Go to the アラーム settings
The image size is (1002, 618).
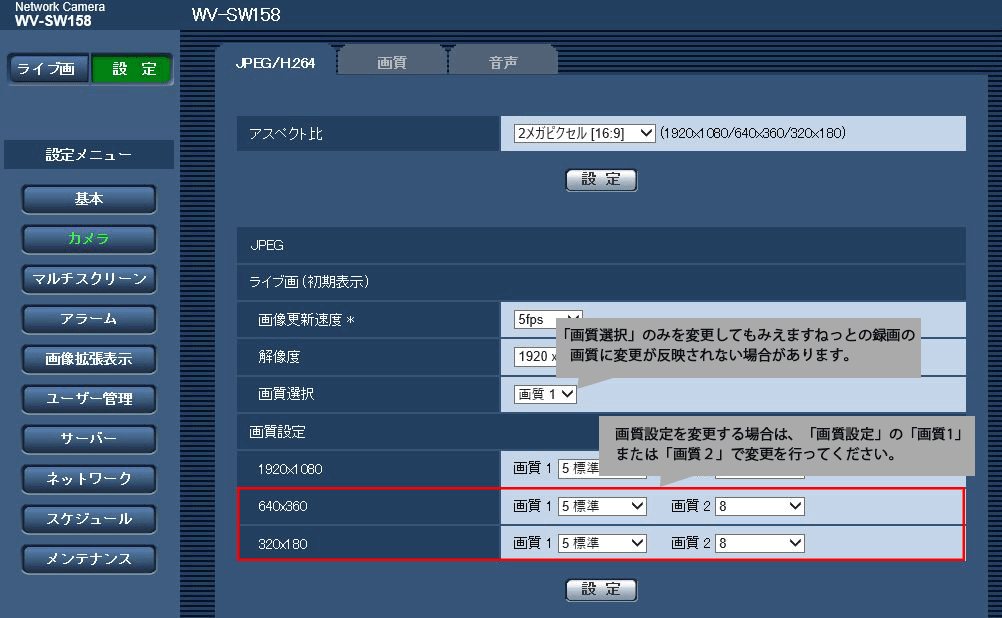click(89, 319)
